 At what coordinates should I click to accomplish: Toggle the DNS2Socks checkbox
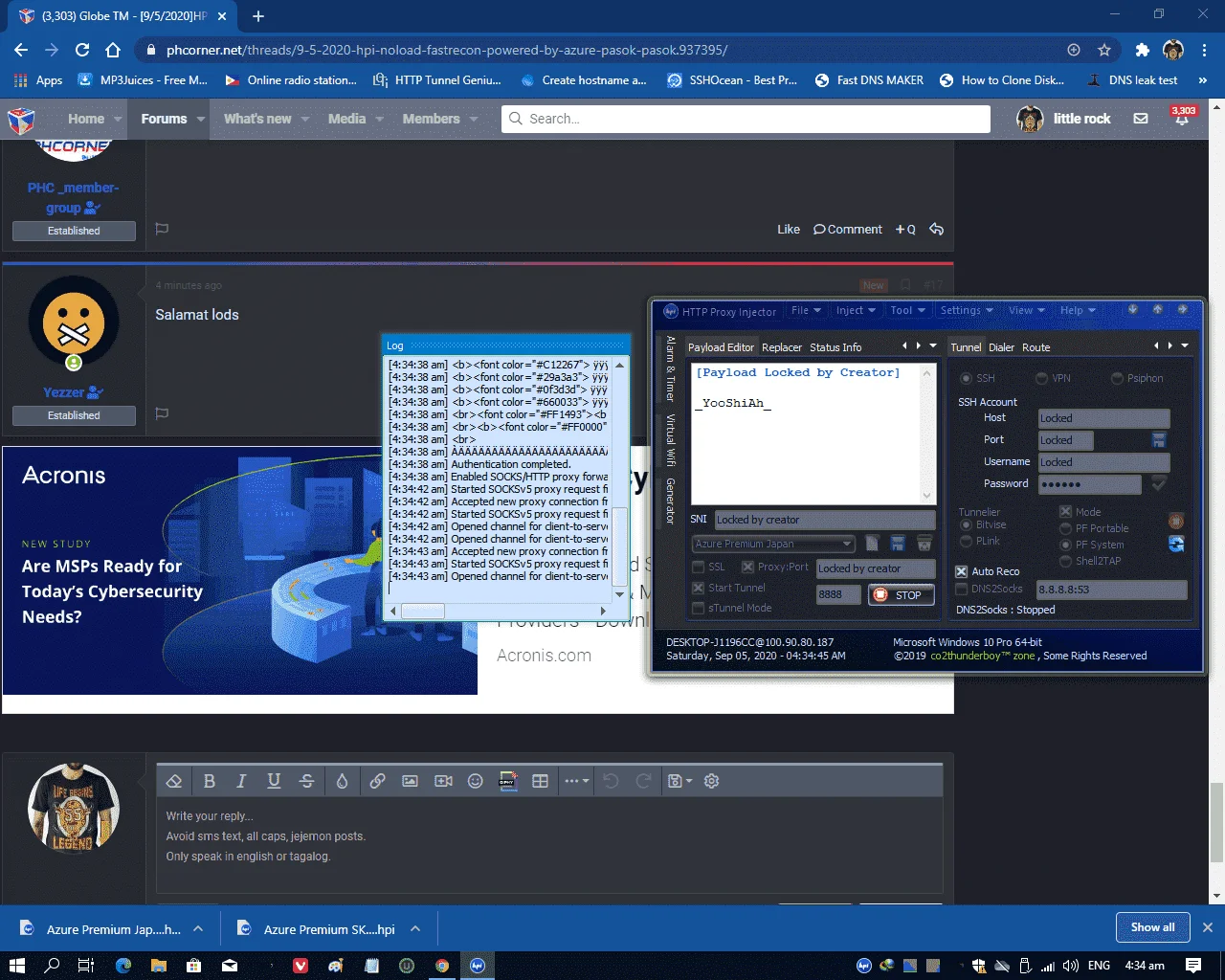(962, 590)
